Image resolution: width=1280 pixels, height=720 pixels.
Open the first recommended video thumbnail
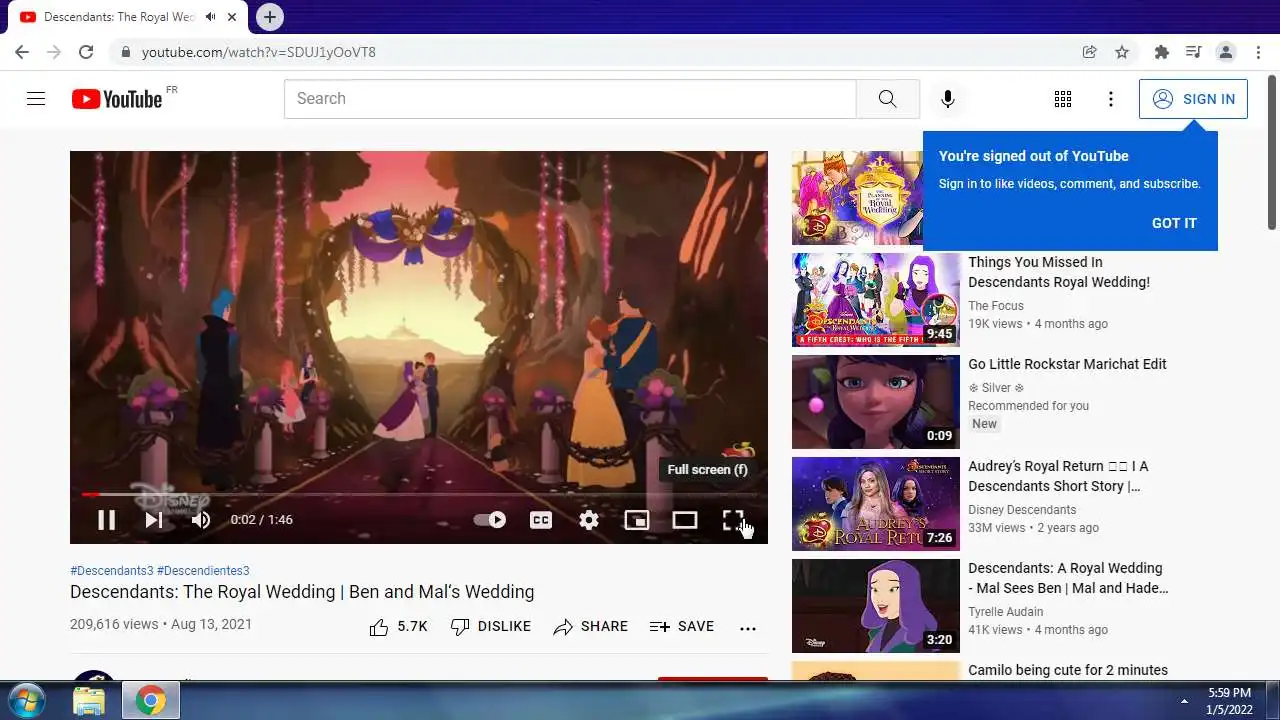click(857, 198)
